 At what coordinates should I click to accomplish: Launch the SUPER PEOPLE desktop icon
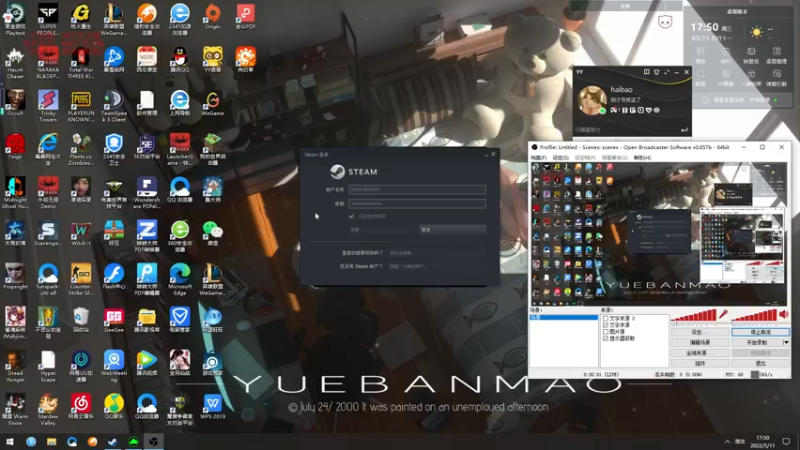pos(48,19)
